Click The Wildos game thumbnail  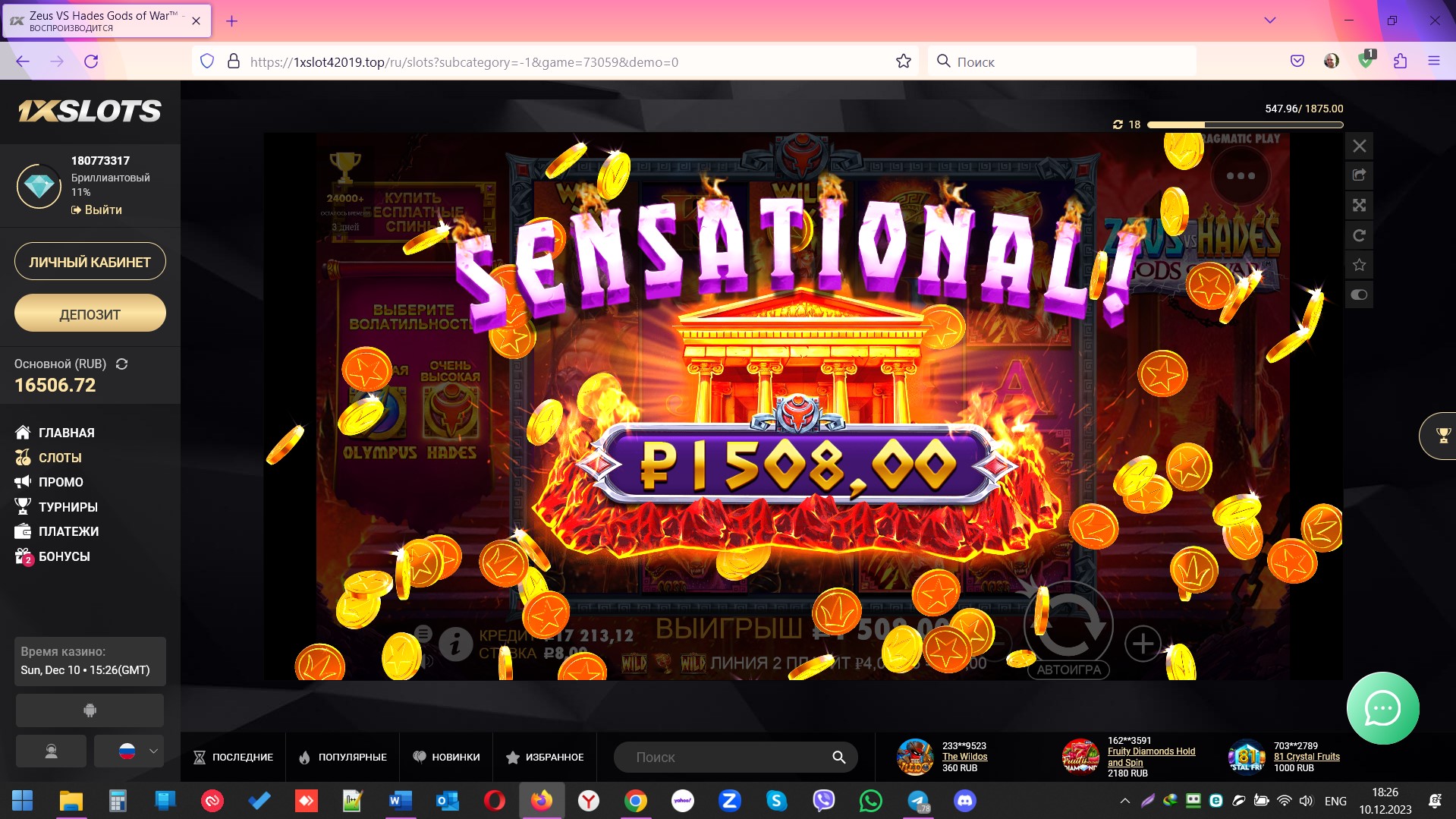tap(915, 757)
